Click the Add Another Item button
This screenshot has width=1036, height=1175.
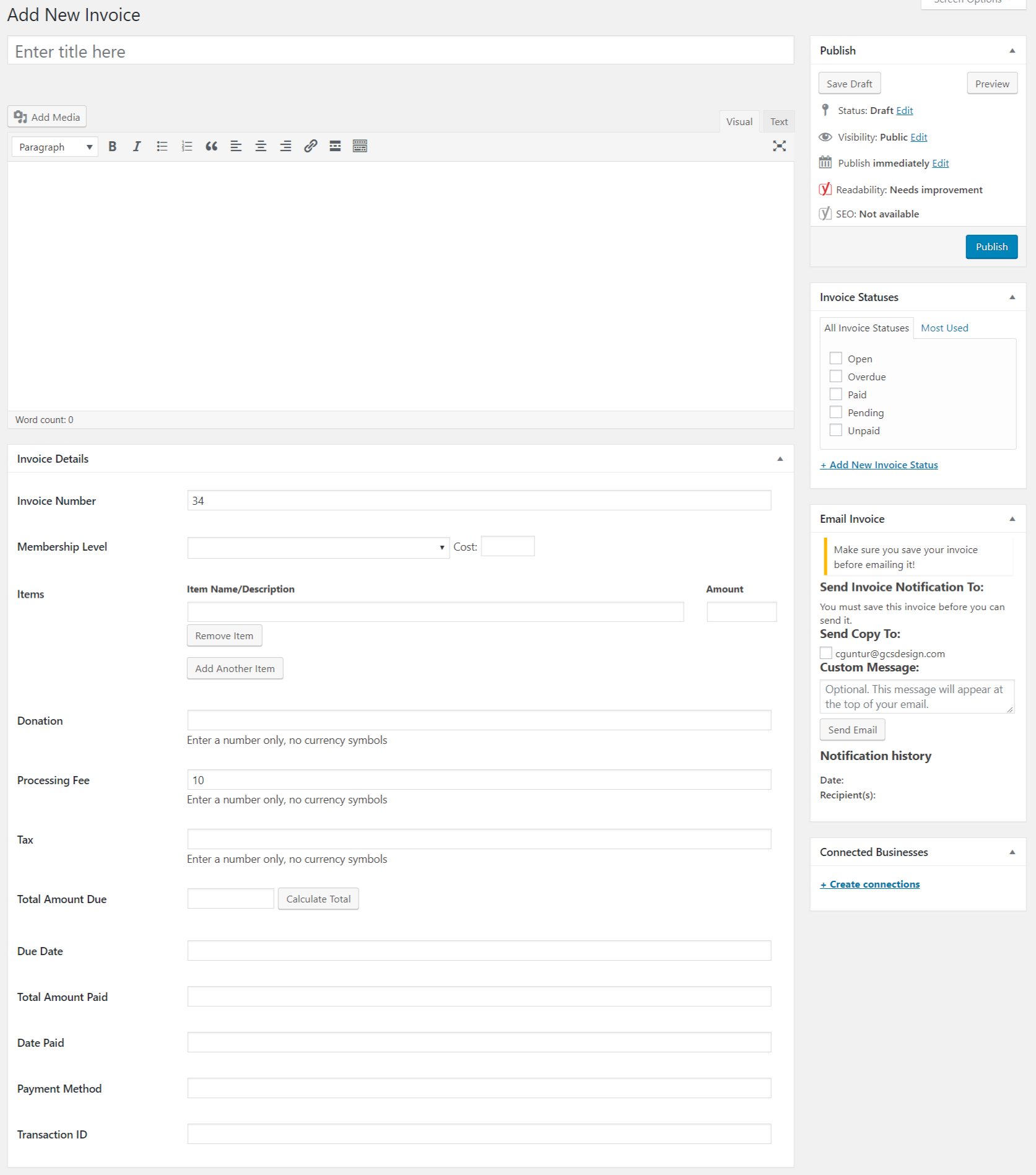click(x=235, y=668)
